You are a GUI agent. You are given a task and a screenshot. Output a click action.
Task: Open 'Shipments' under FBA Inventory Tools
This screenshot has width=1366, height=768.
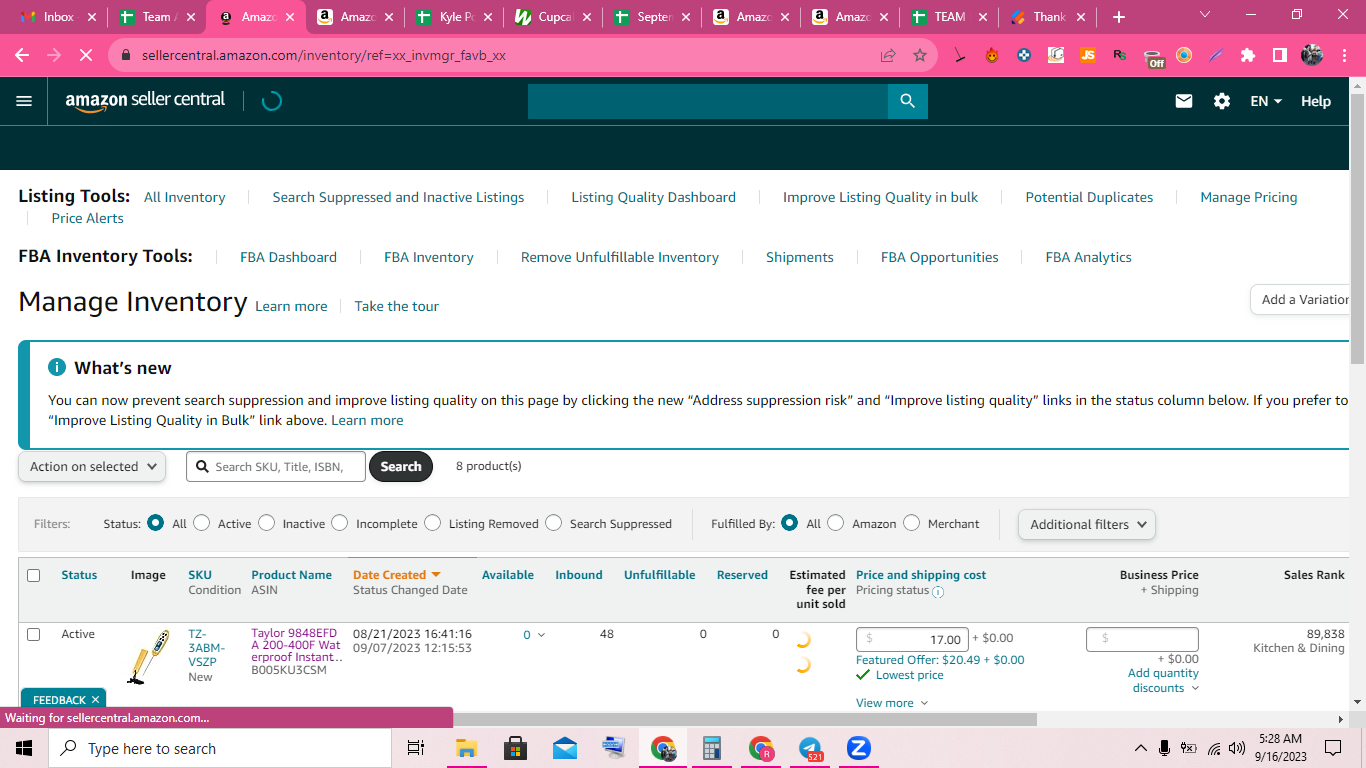(x=799, y=257)
